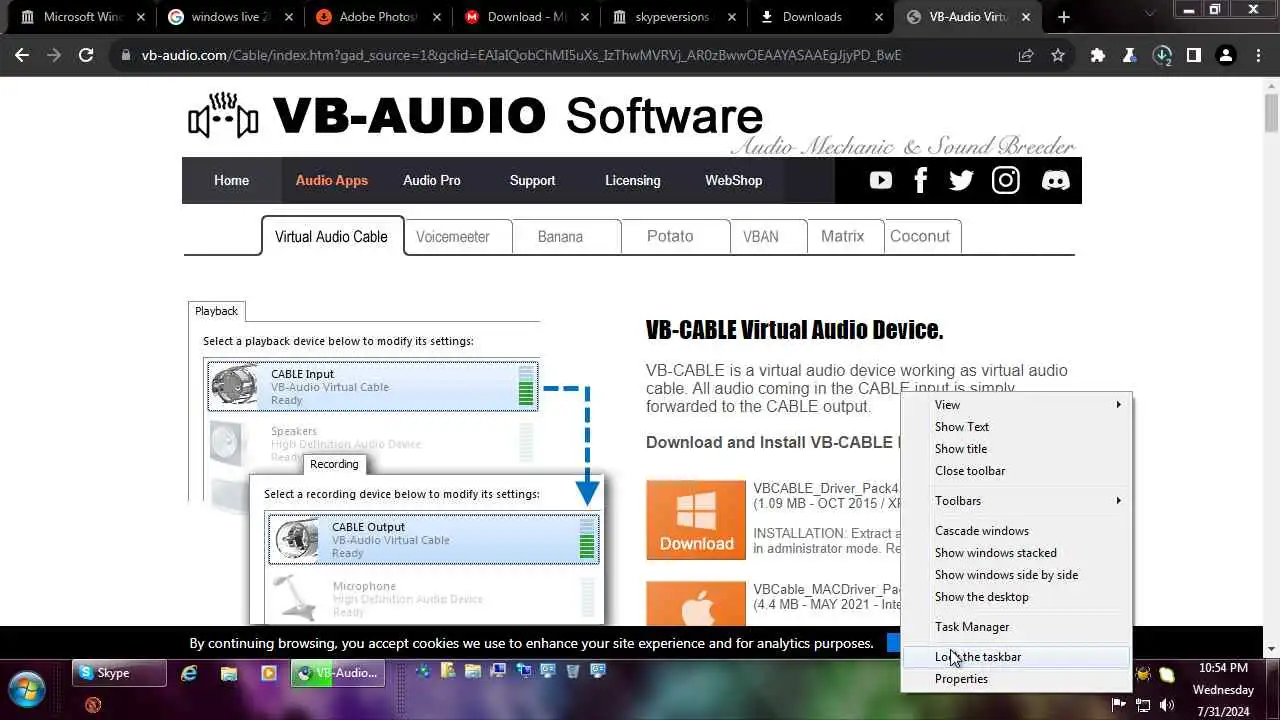Switch to the Adobe Photoshop browser tab
The image size is (1280, 720).
pos(378,17)
